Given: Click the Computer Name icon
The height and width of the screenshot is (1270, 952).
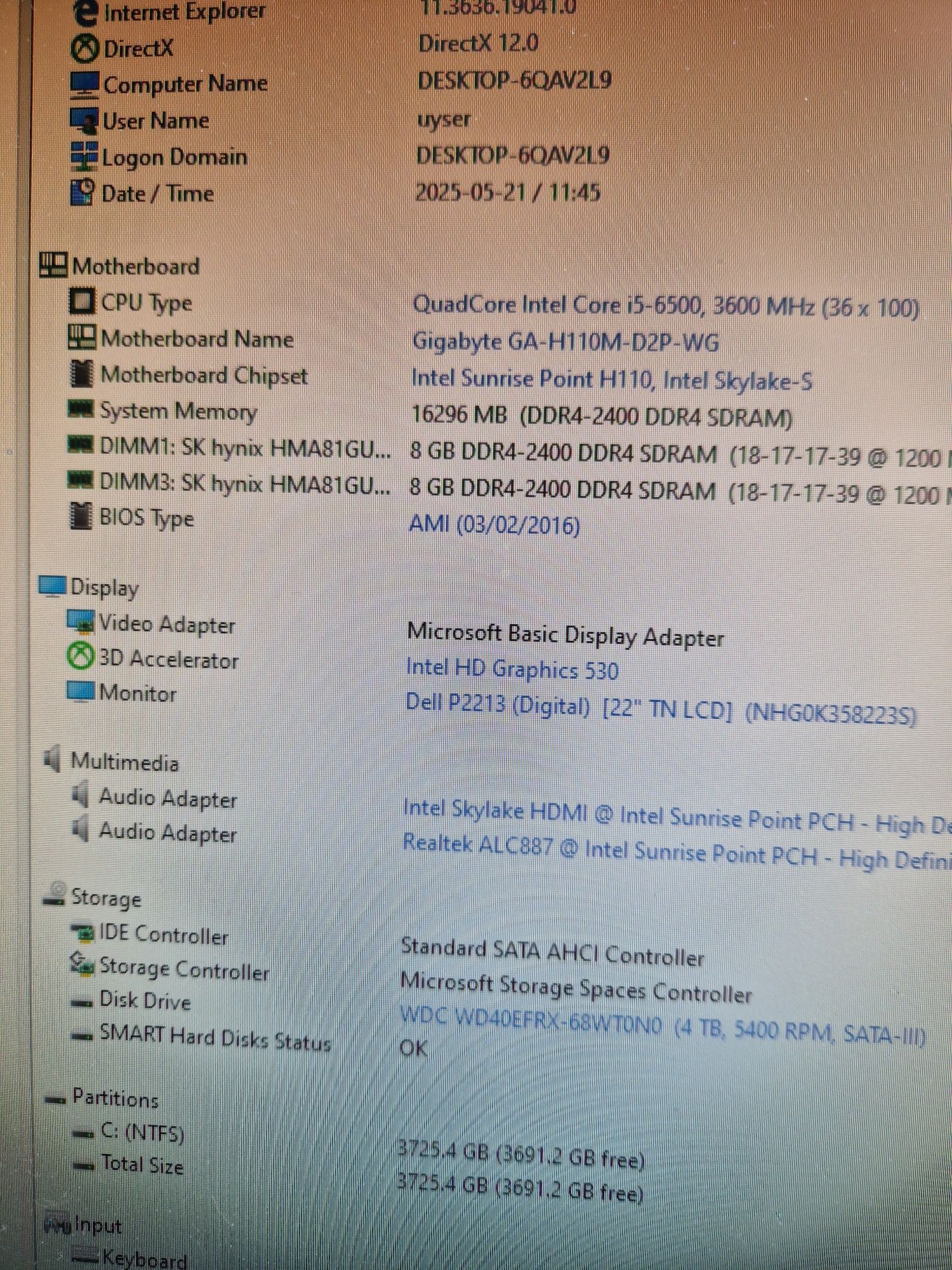Looking at the screenshot, I should pyautogui.click(x=84, y=84).
